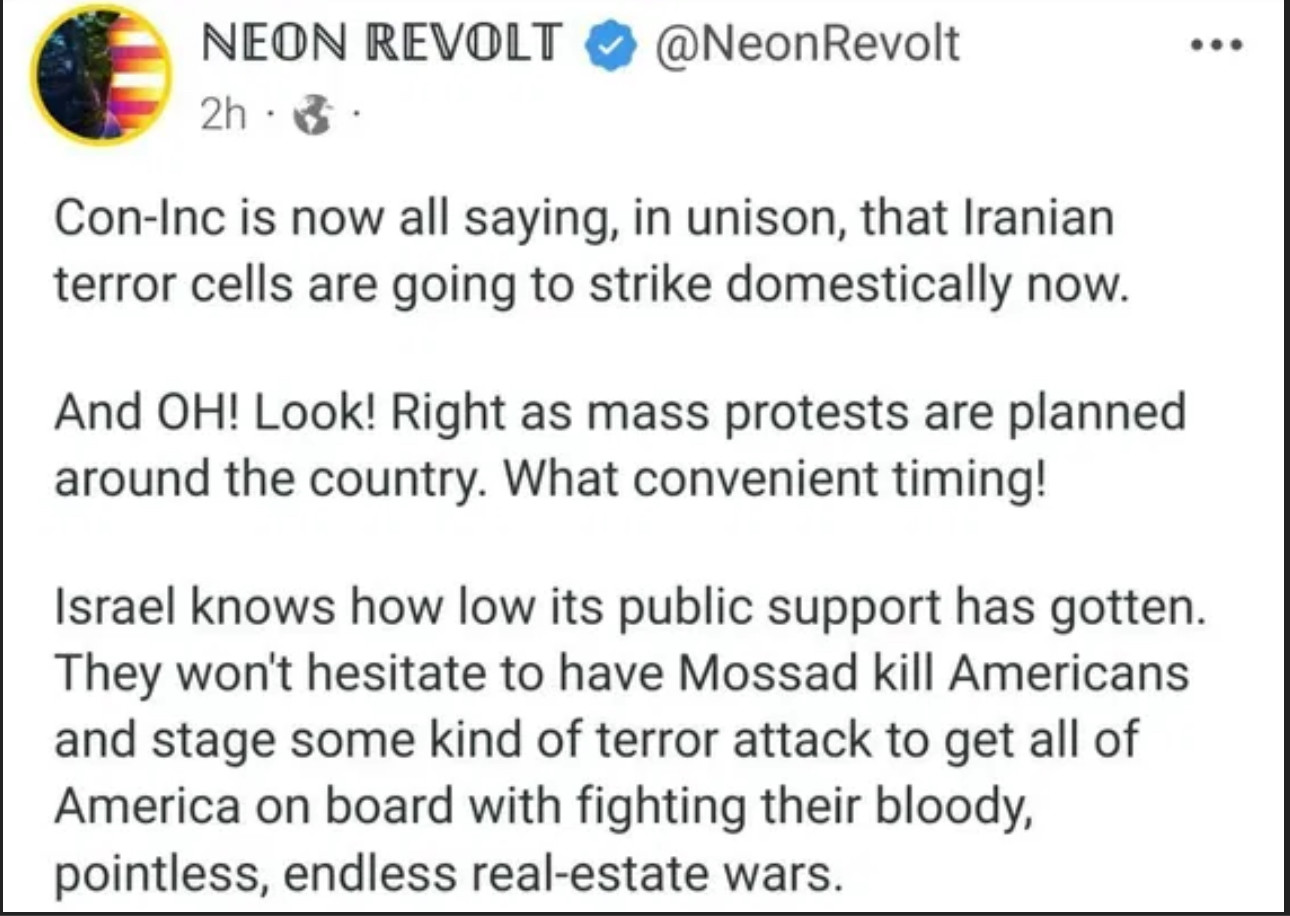Click the 2h post timestamp

tap(222, 118)
